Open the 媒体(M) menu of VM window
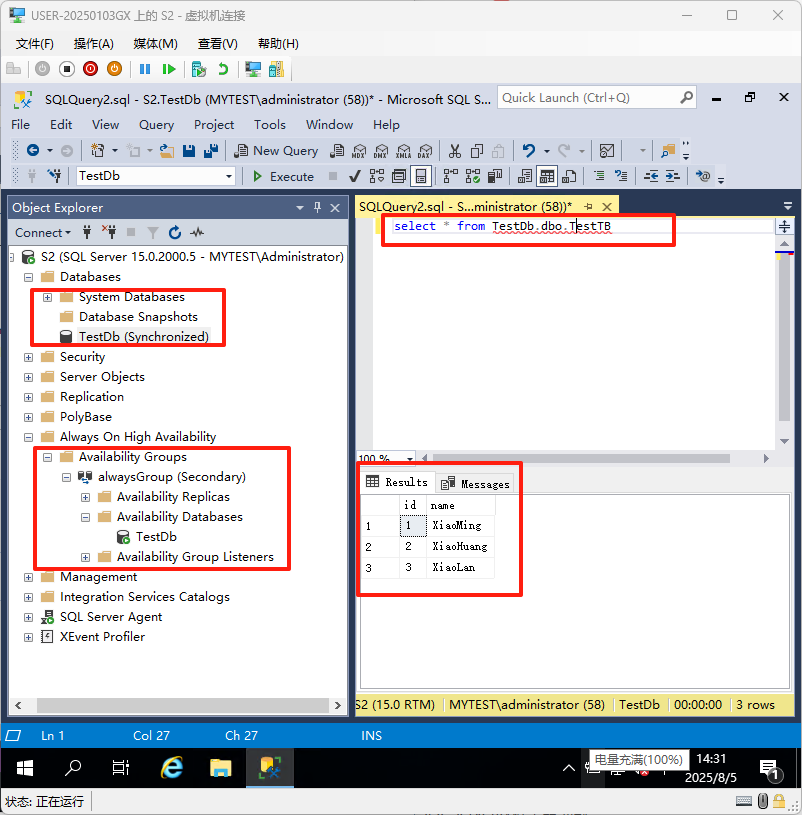802x815 pixels. 155,44
